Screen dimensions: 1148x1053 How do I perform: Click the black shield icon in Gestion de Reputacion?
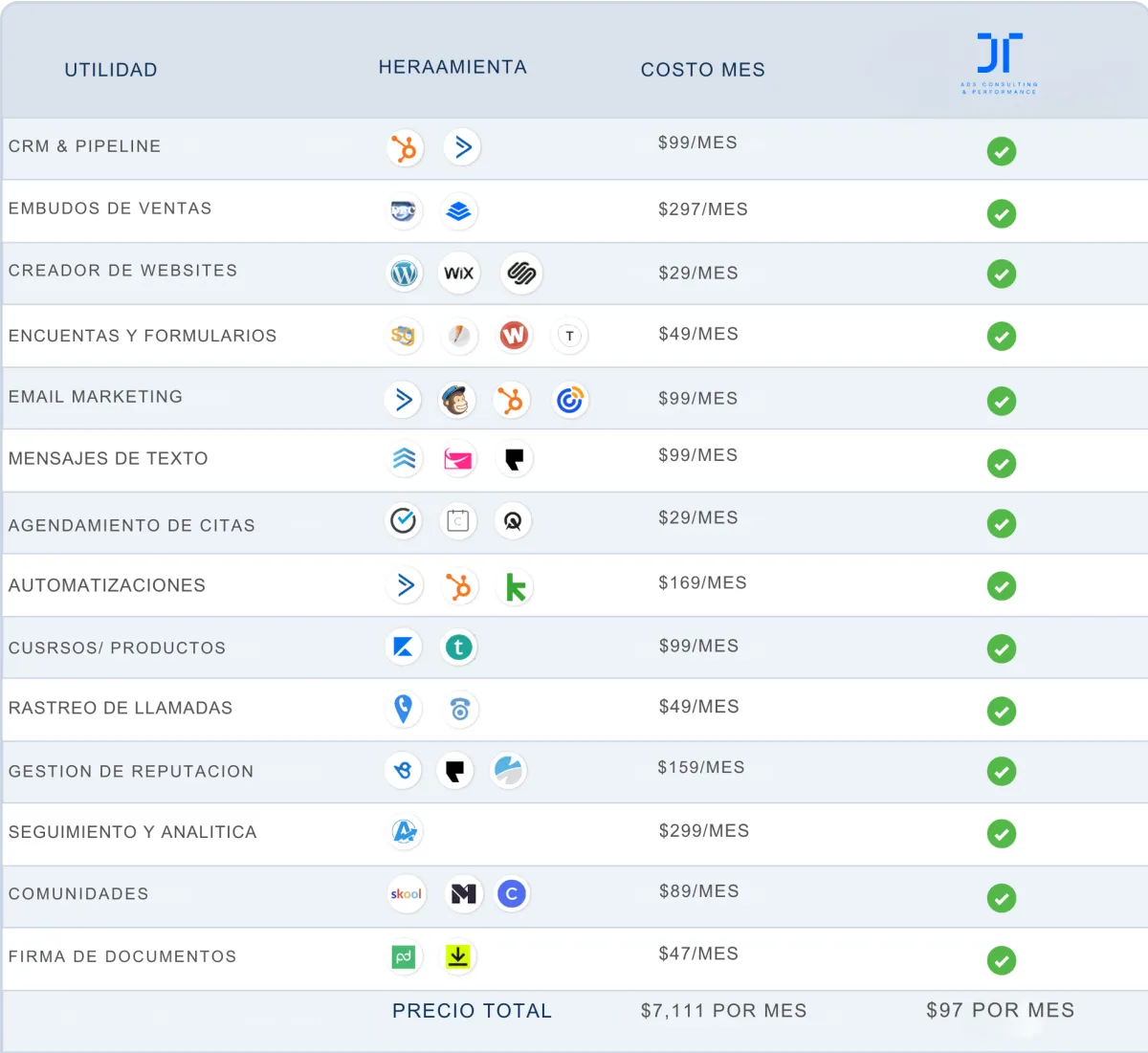point(455,770)
